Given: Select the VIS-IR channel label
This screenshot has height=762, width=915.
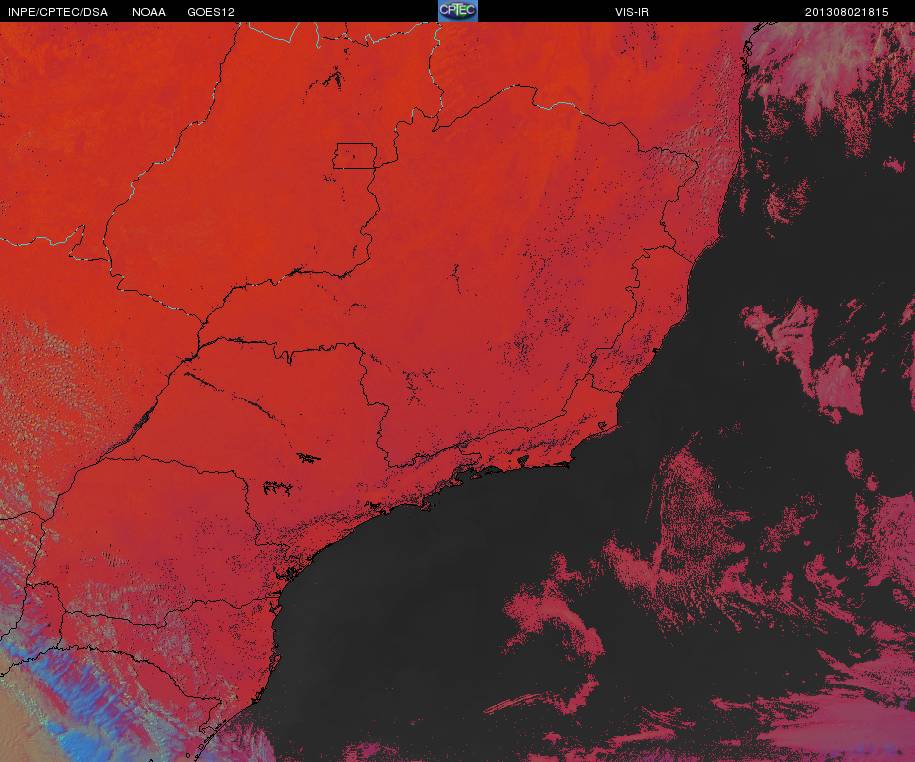Looking at the screenshot, I should (631, 12).
